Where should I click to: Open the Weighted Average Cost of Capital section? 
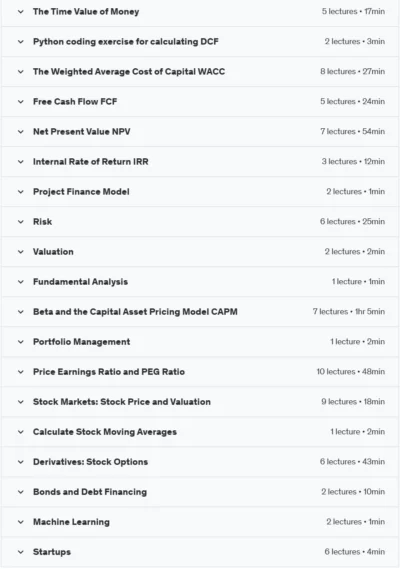tap(200, 71)
